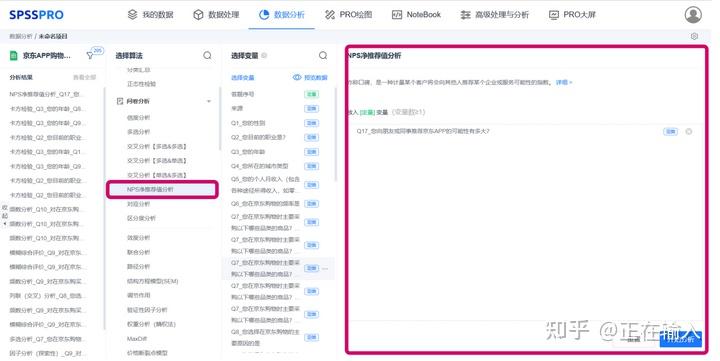Select 交叉分析【多选&单选】 algorithm
720x361 pixels.
[x=157, y=161]
